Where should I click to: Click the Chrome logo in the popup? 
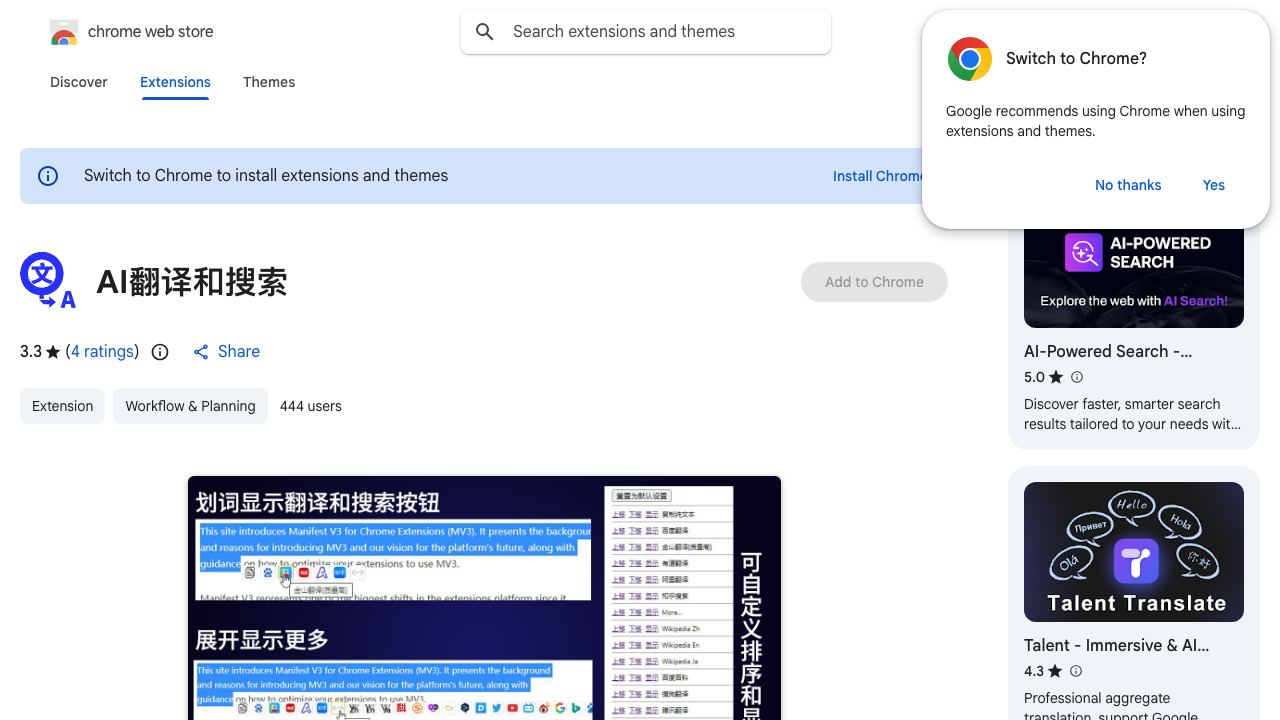pos(970,59)
